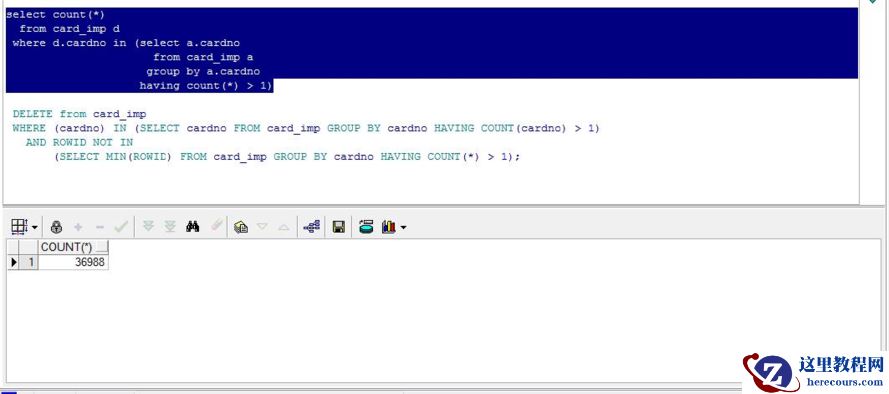Open the colored bar chart icon
This screenshot has width=889, height=394.
[x=388, y=227]
